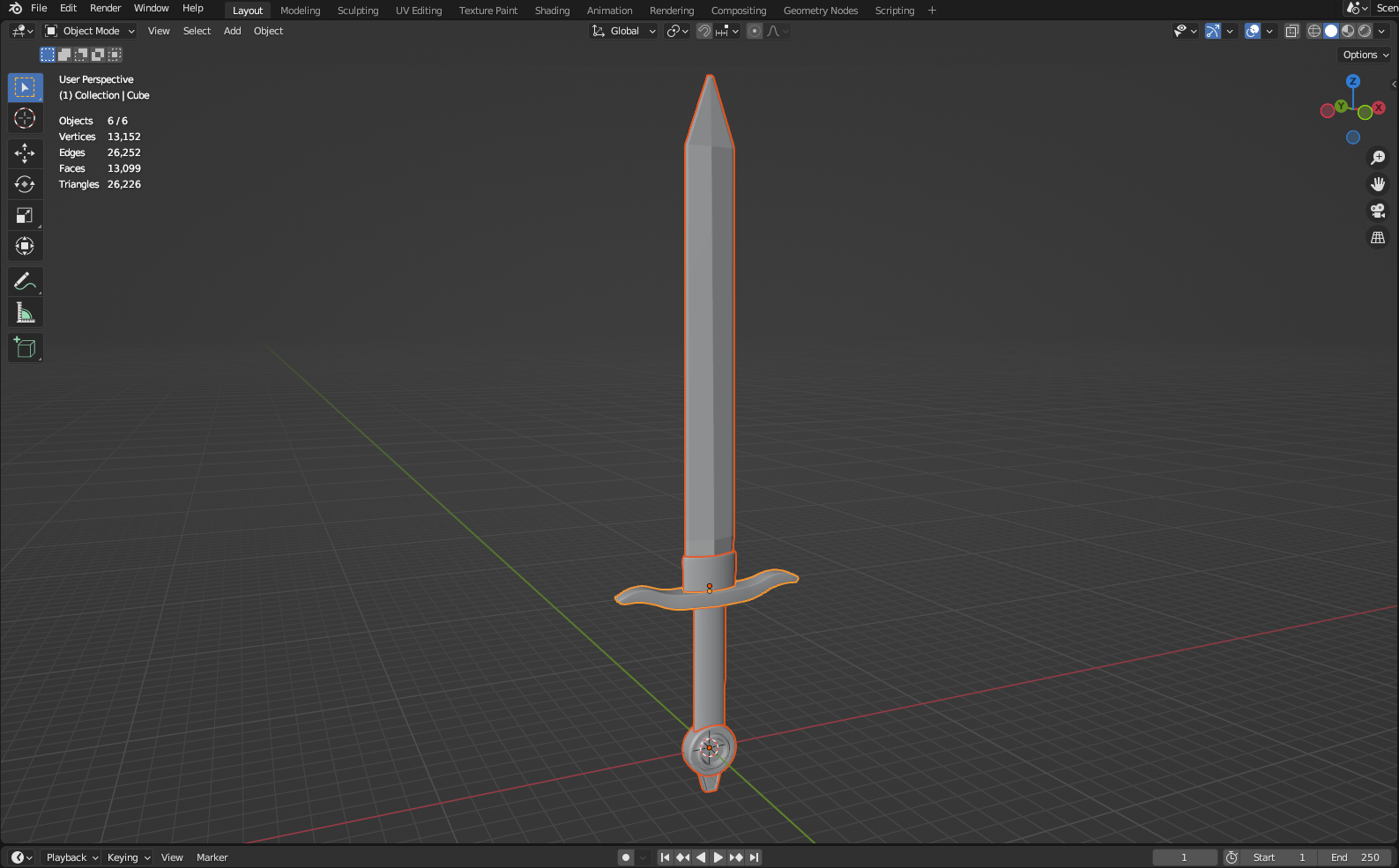The height and width of the screenshot is (868, 1399).
Task: Pick the Rotate tool
Action: pos(25,184)
